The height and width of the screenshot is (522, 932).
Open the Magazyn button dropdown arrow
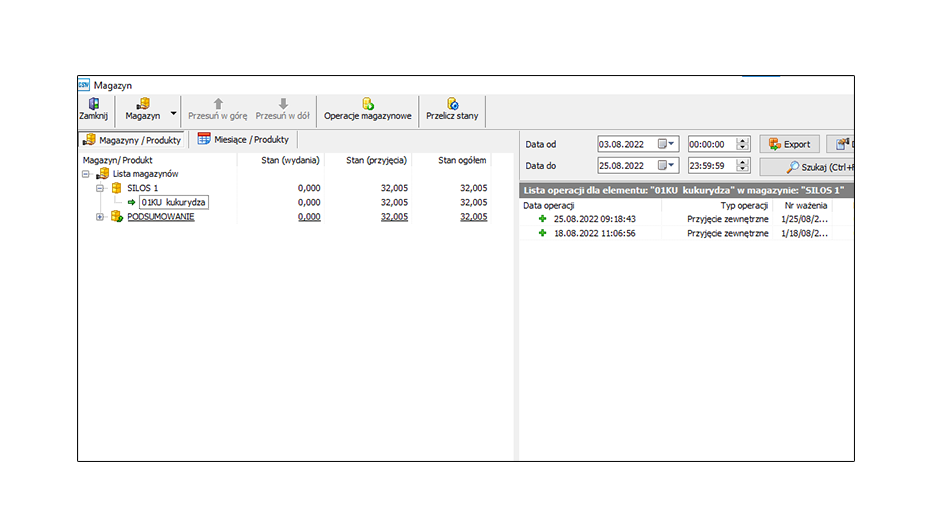173,113
